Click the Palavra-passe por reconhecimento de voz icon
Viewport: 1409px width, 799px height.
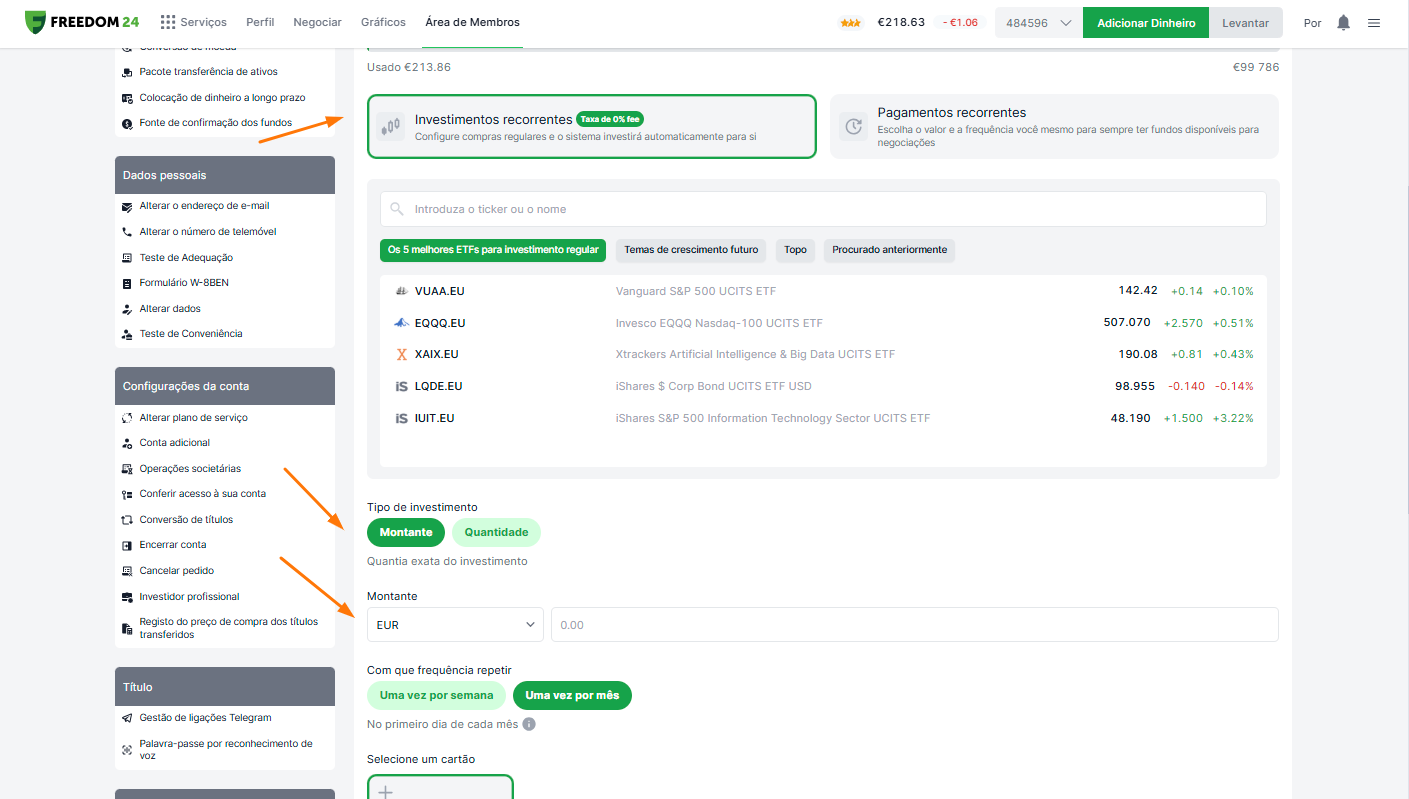(127, 750)
